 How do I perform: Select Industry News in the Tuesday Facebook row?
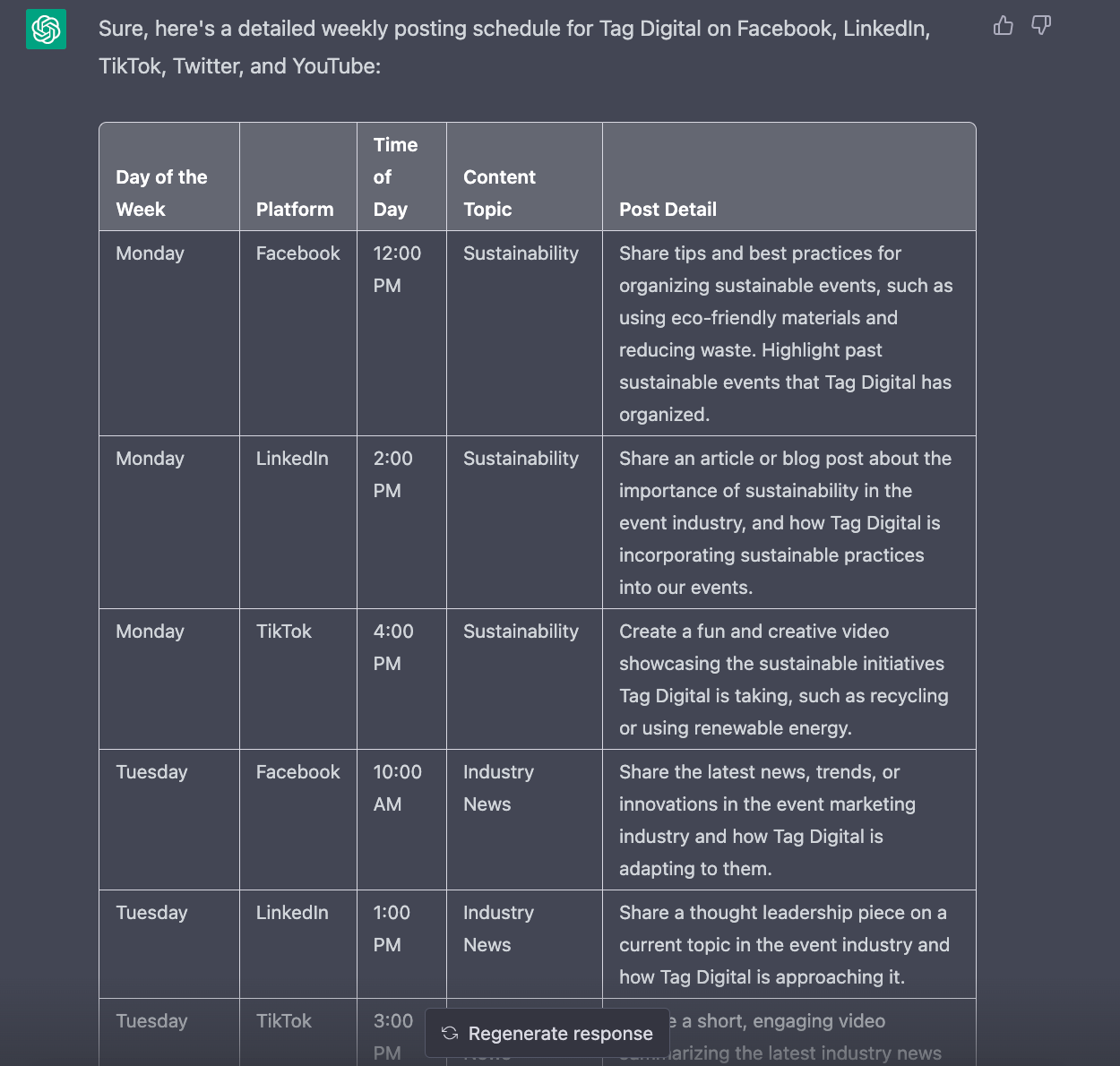tap(498, 787)
